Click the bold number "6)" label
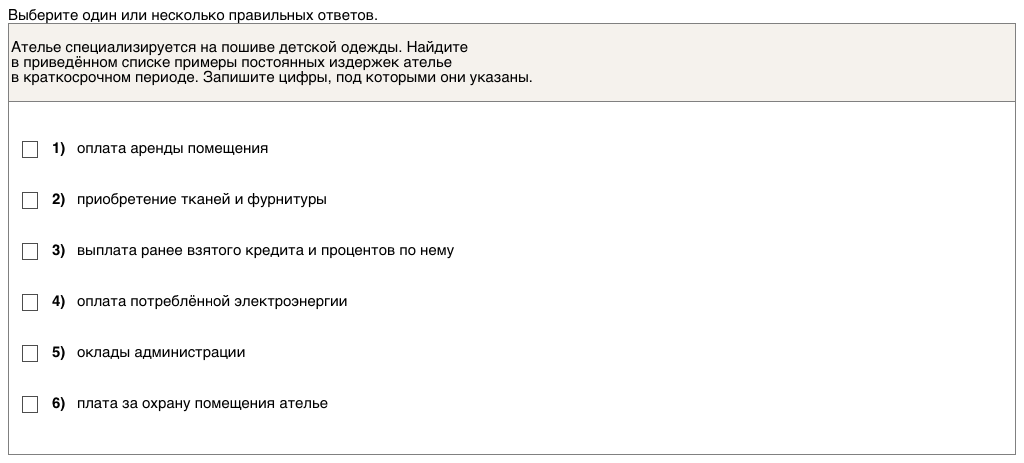The image size is (1024, 463). [x=58, y=404]
